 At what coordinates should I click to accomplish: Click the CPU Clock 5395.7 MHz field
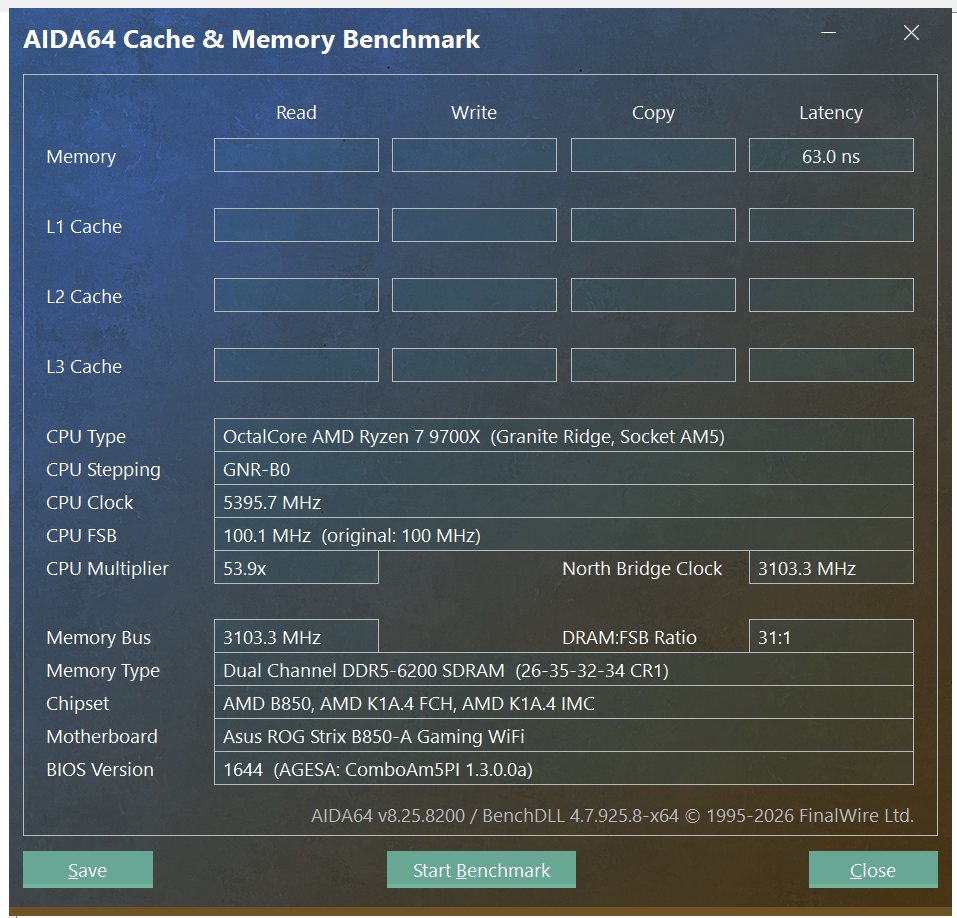[x=563, y=501]
